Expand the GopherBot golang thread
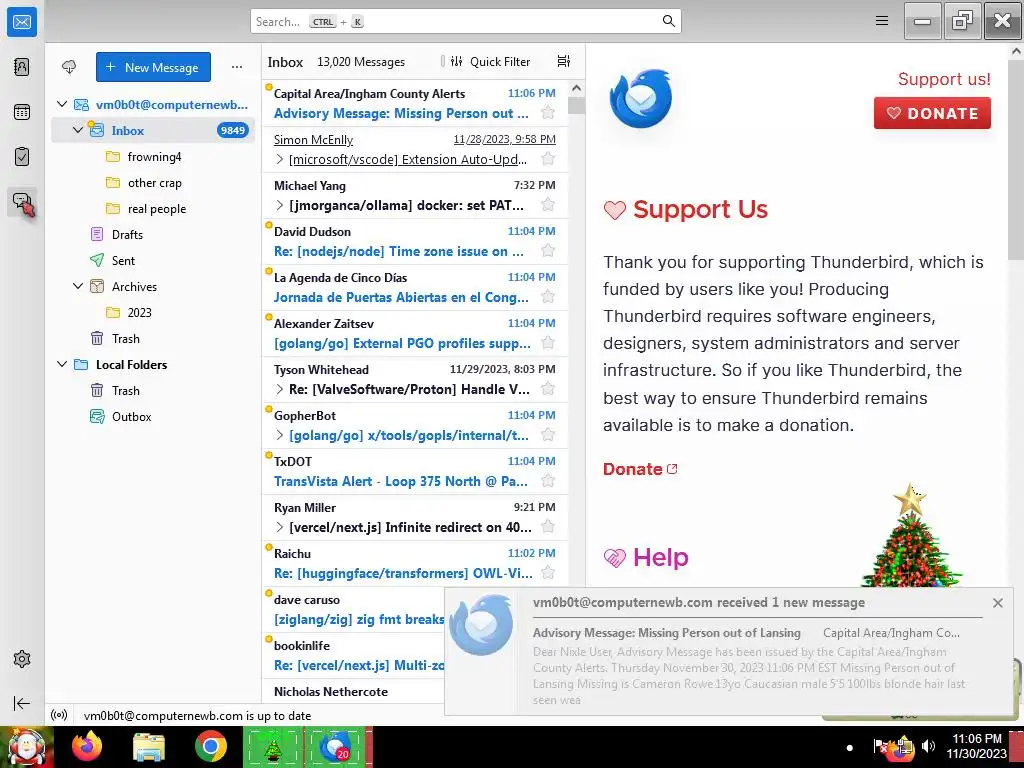Screen dimensions: 1024x768 tap(280, 435)
